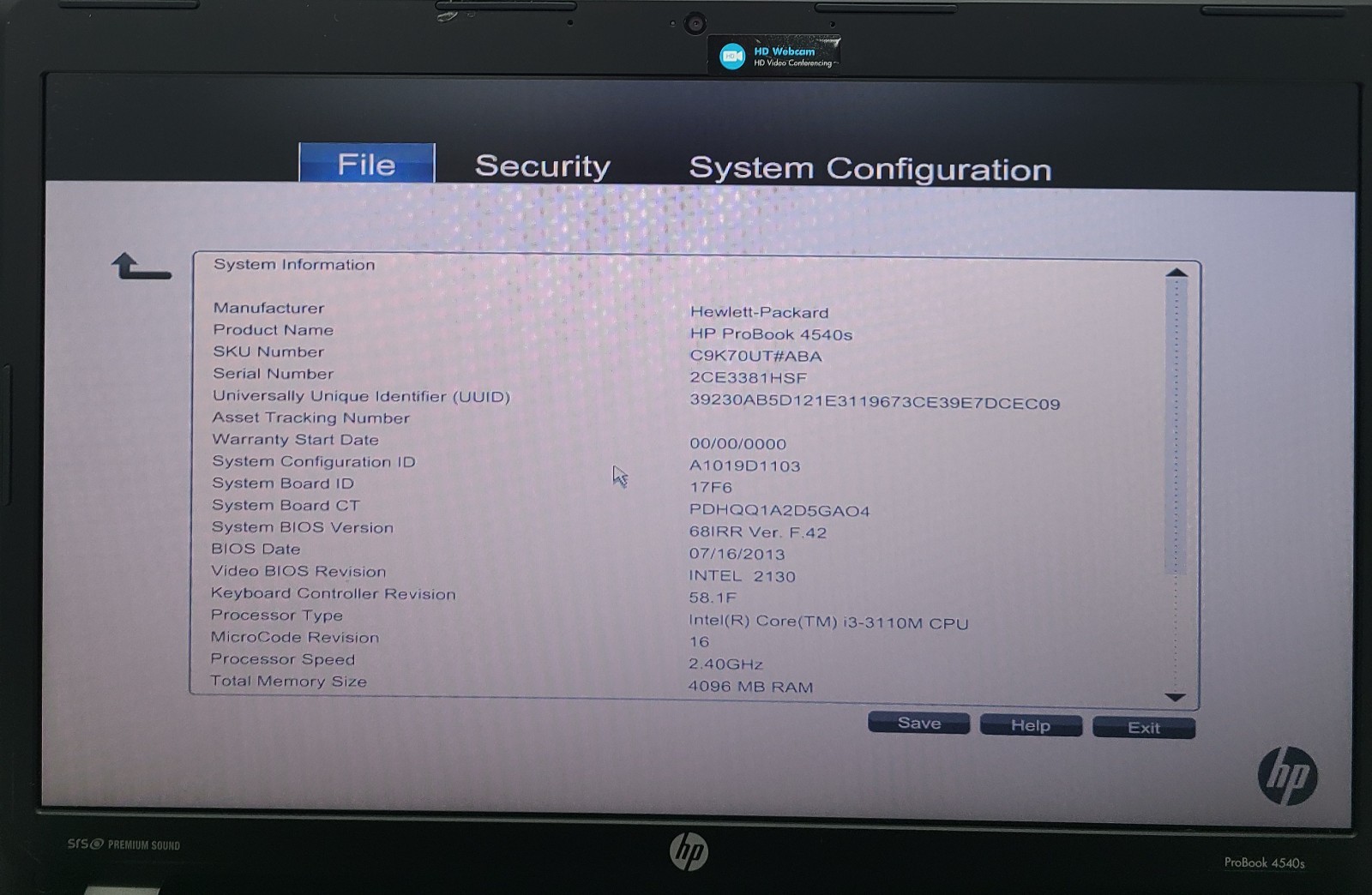
Task: Select the System Information heading
Action: coord(294,264)
